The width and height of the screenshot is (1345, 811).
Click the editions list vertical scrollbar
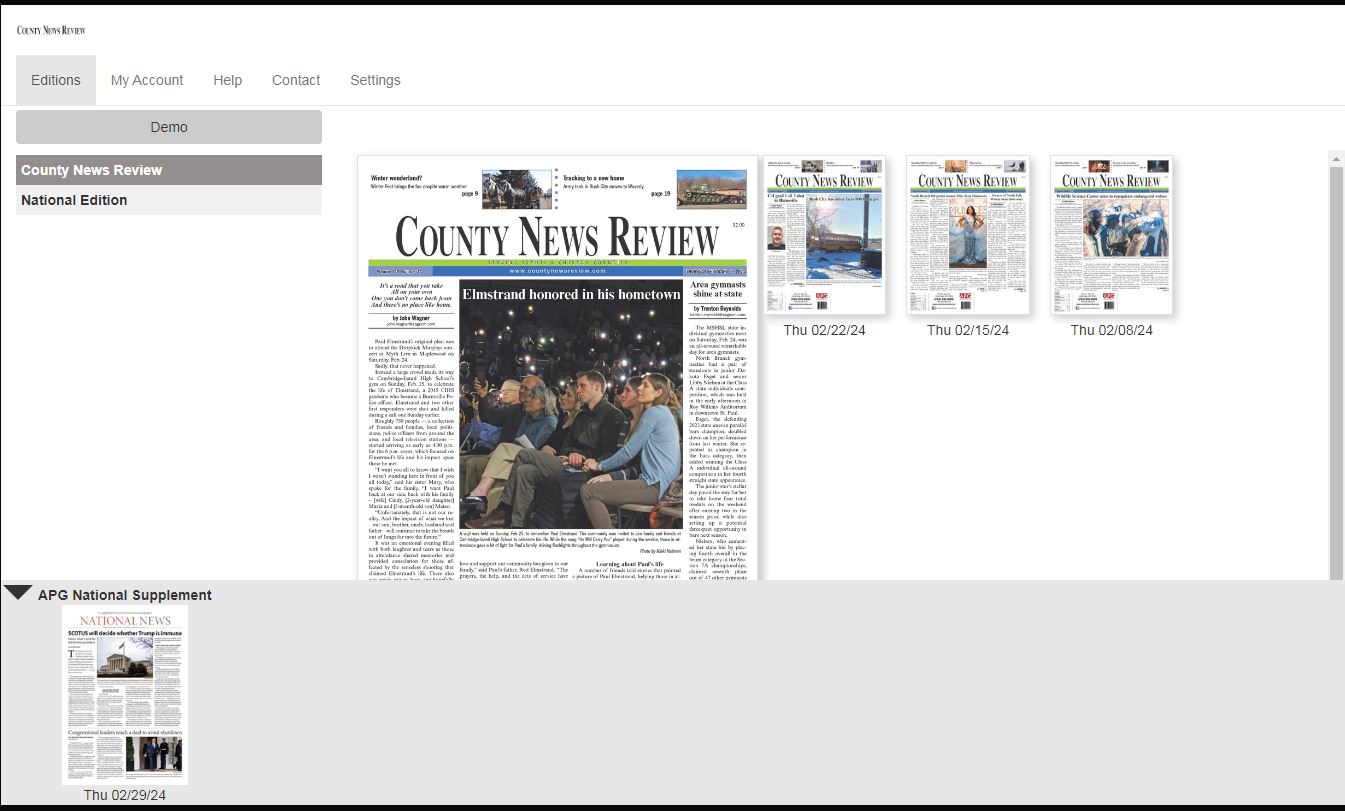pos(1336,370)
